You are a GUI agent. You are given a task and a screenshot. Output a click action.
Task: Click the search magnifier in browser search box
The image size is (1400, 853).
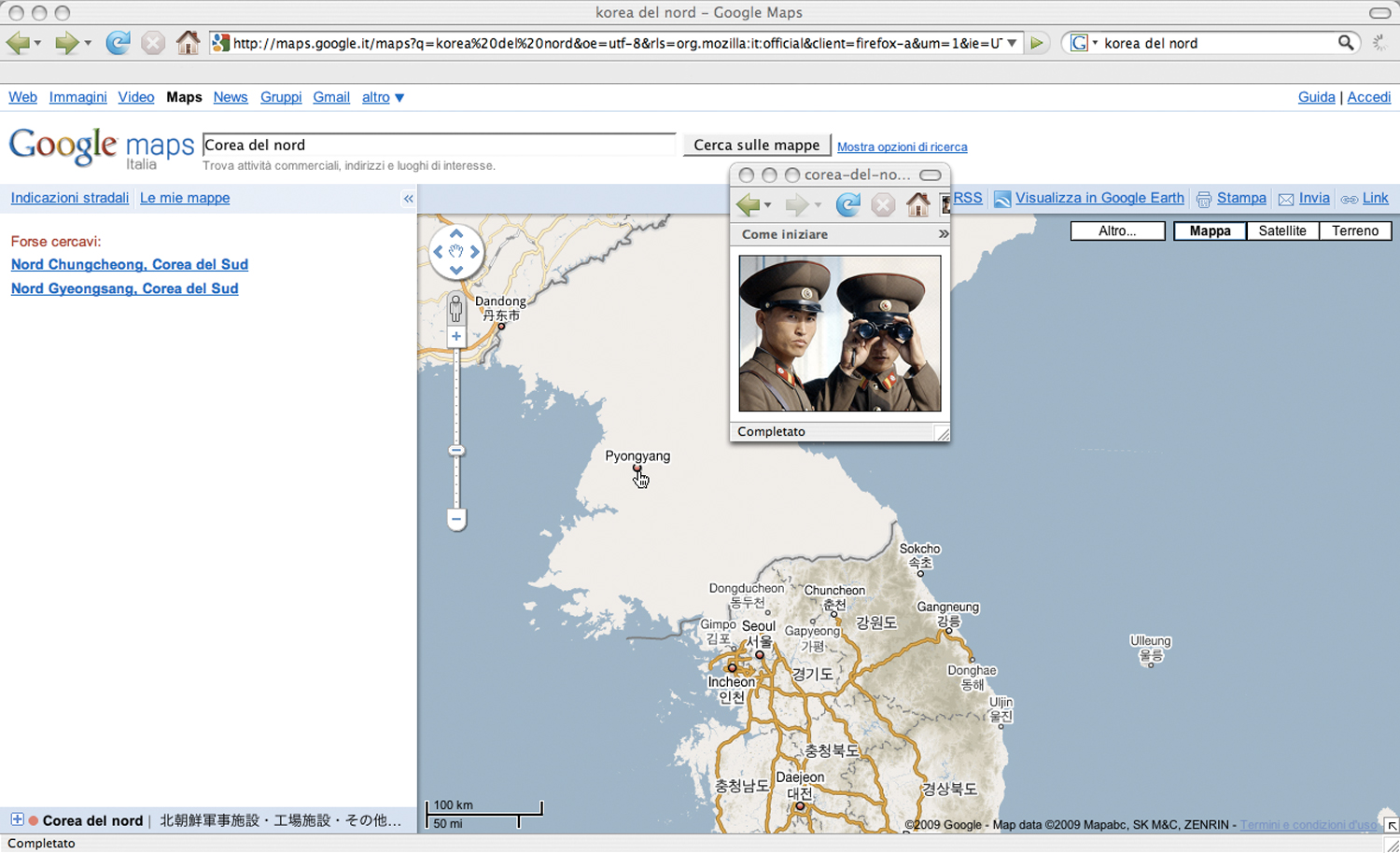(1345, 43)
